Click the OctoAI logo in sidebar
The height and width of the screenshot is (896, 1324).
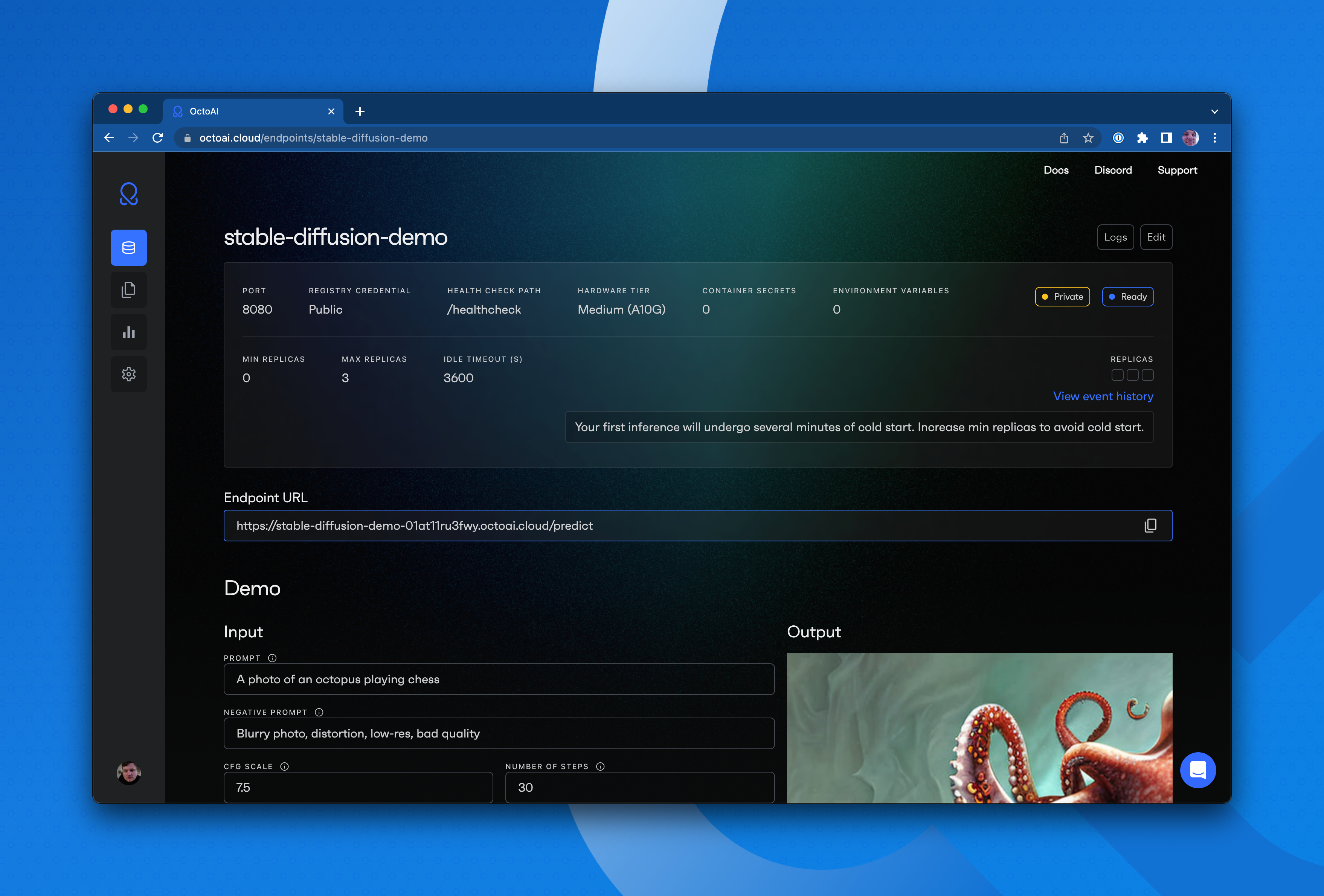click(129, 194)
